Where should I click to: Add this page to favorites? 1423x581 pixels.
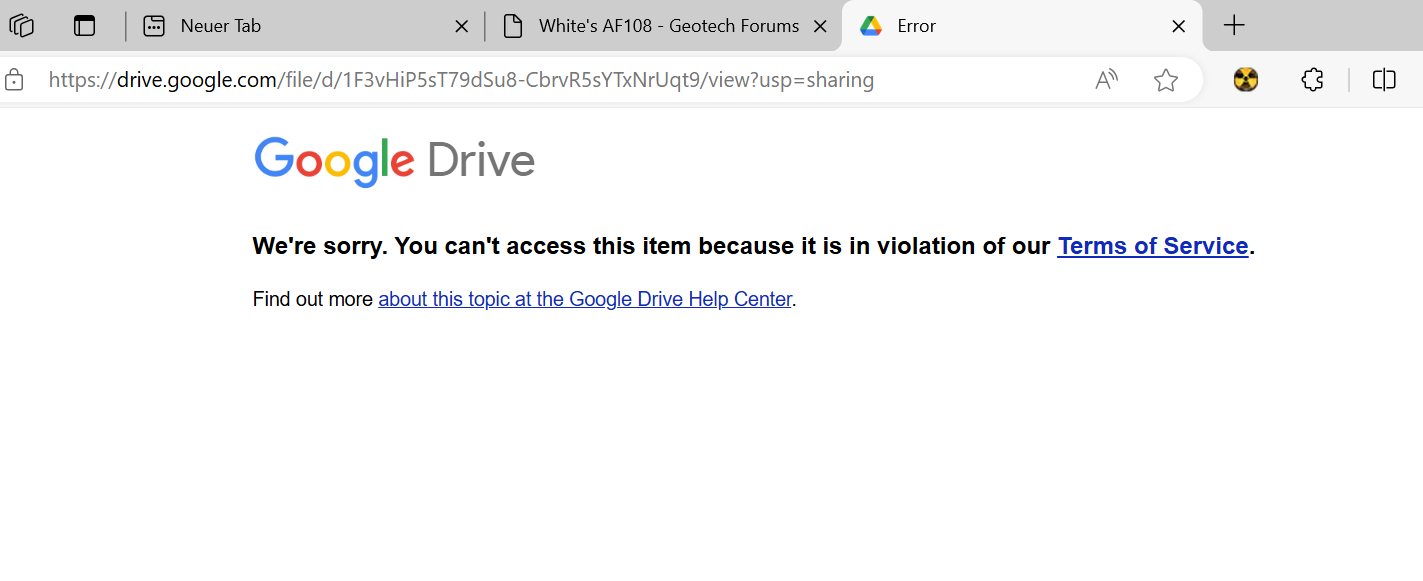[1166, 80]
